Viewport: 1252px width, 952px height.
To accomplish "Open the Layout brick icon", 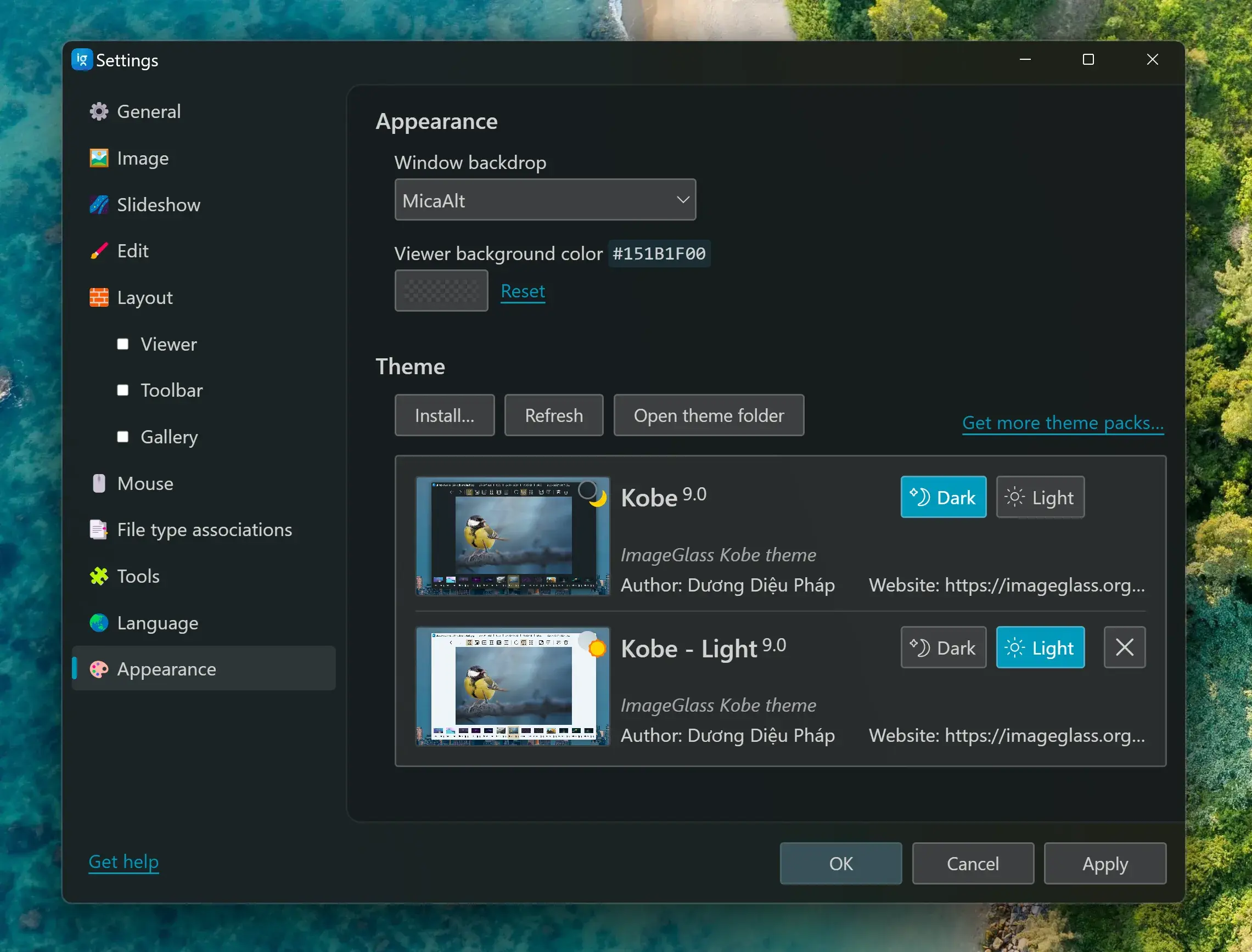I will pos(99,297).
